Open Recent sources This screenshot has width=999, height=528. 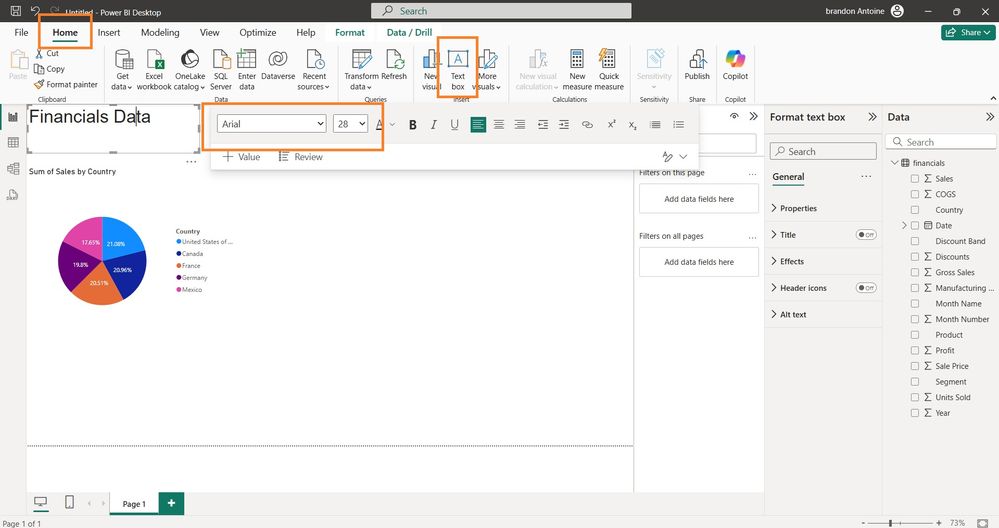coord(313,69)
